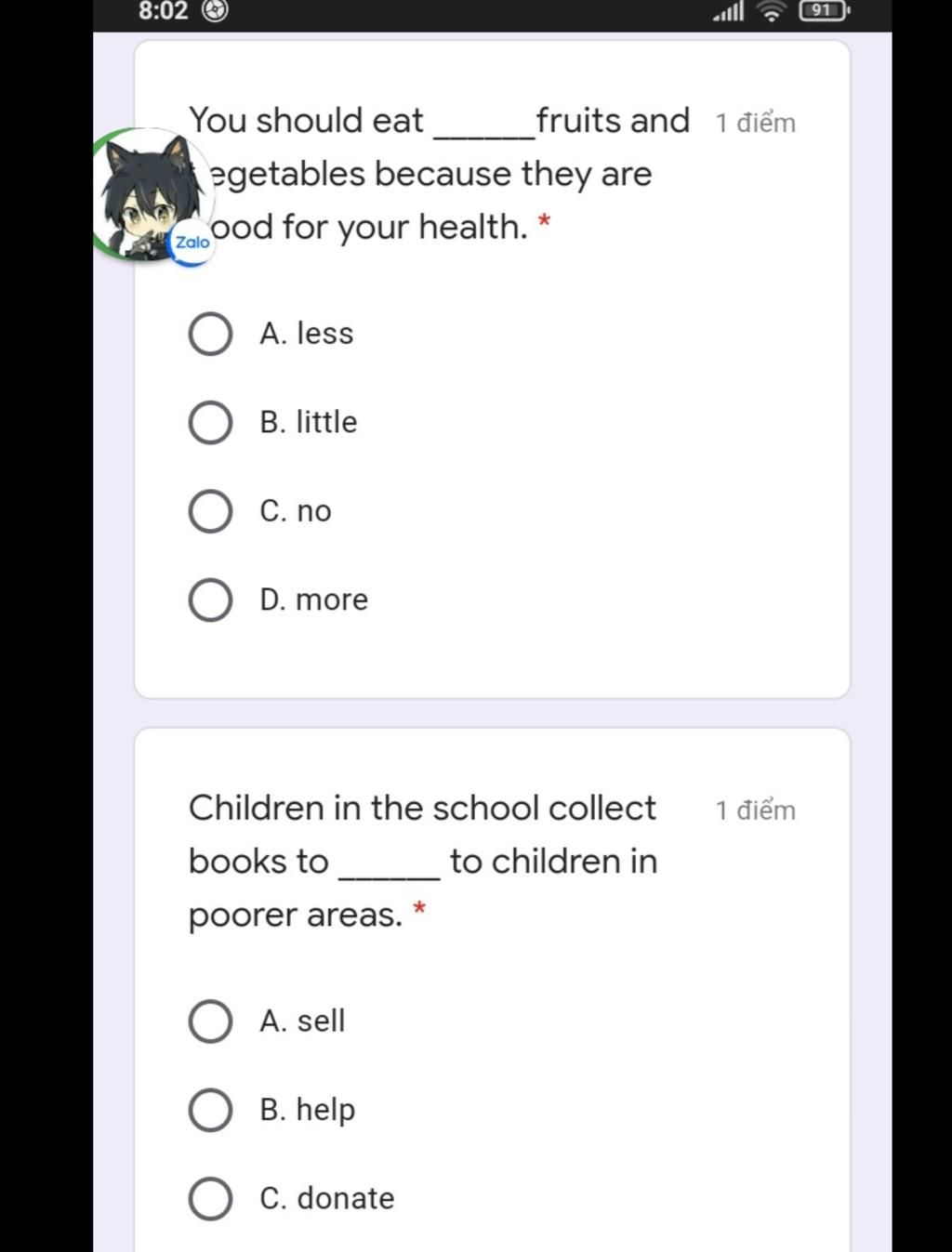Choose the "B. little" answer

point(210,423)
